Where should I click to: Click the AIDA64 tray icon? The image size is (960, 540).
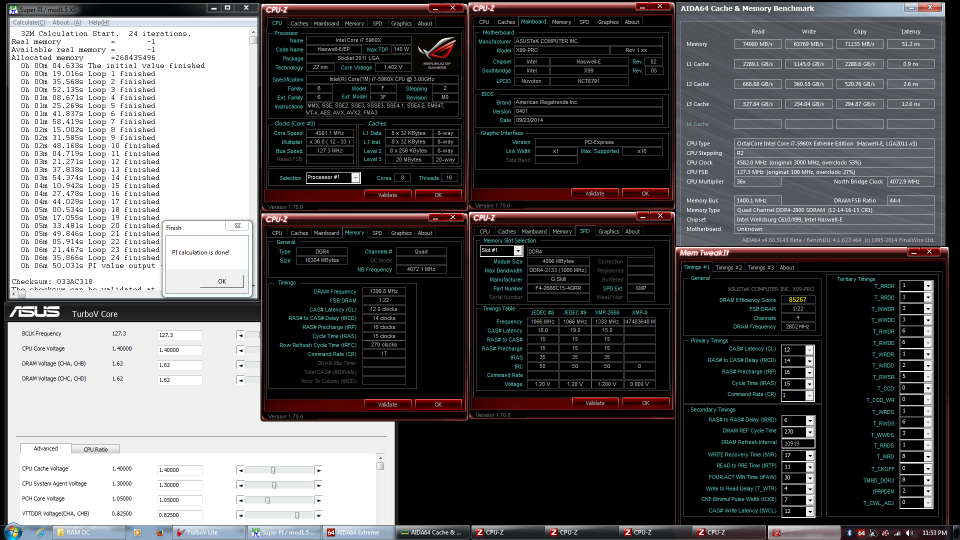[x=861, y=533]
